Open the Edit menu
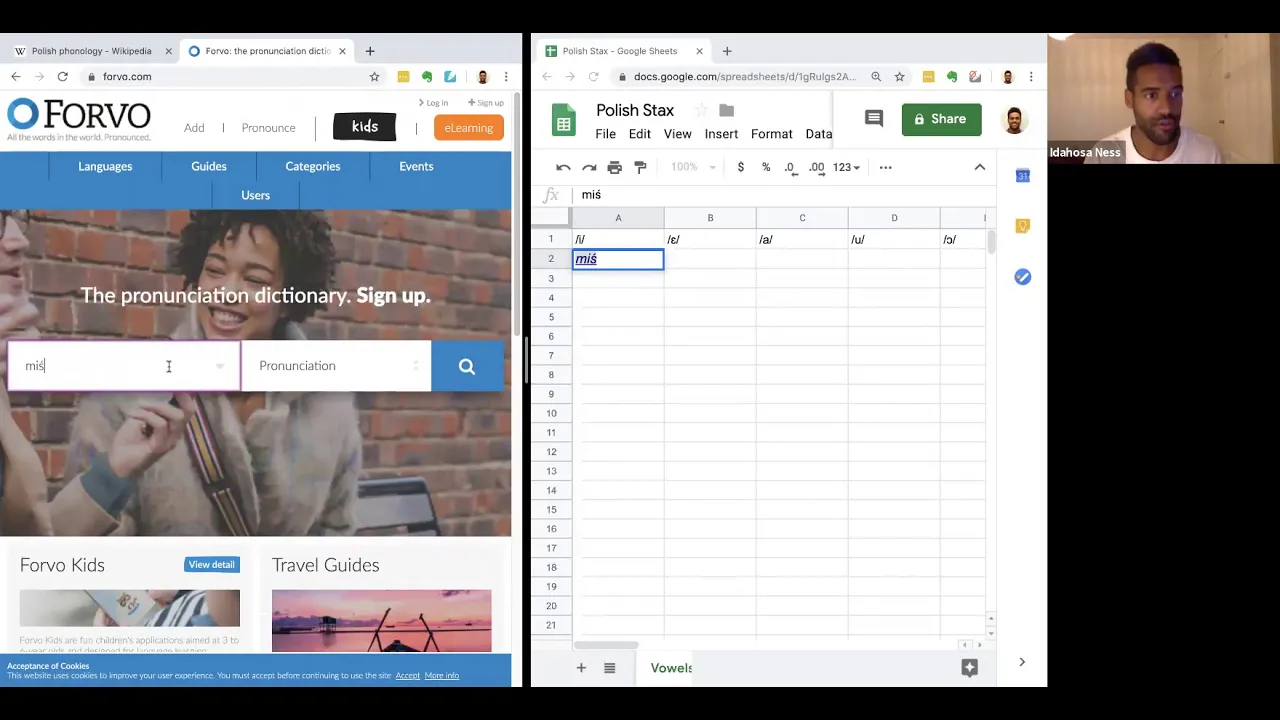1280x720 pixels. [x=640, y=134]
